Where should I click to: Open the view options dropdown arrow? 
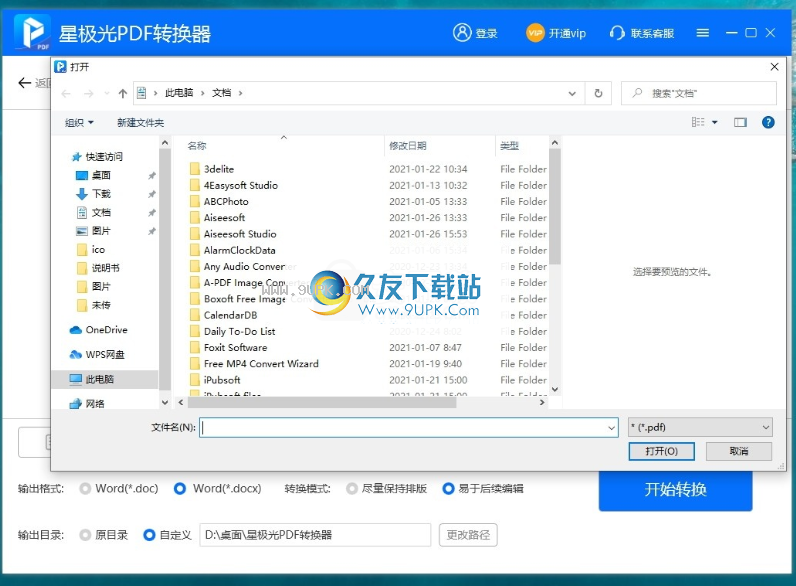pyautogui.click(x=715, y=122)
